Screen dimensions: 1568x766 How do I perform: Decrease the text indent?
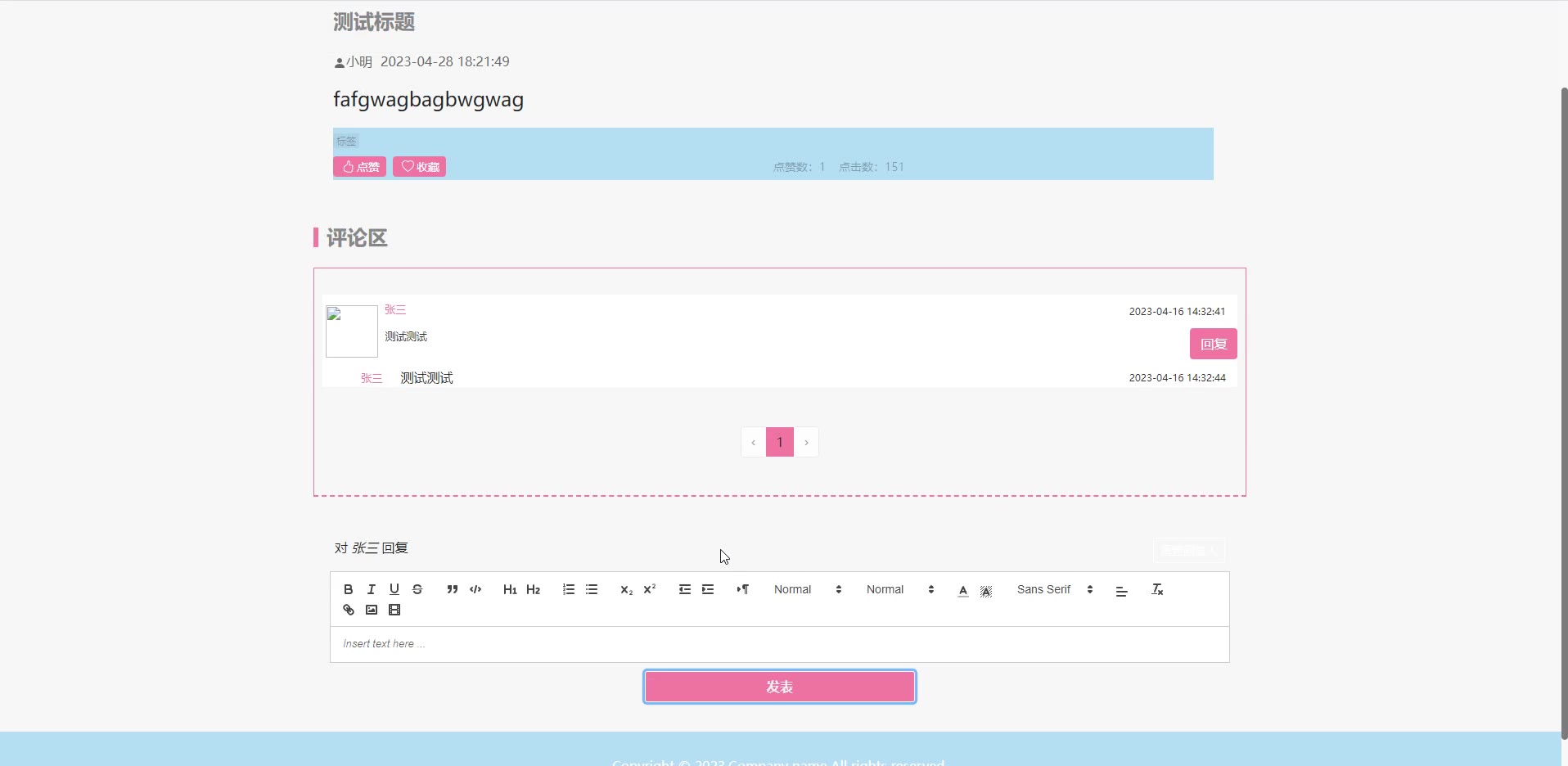point(685,589)
